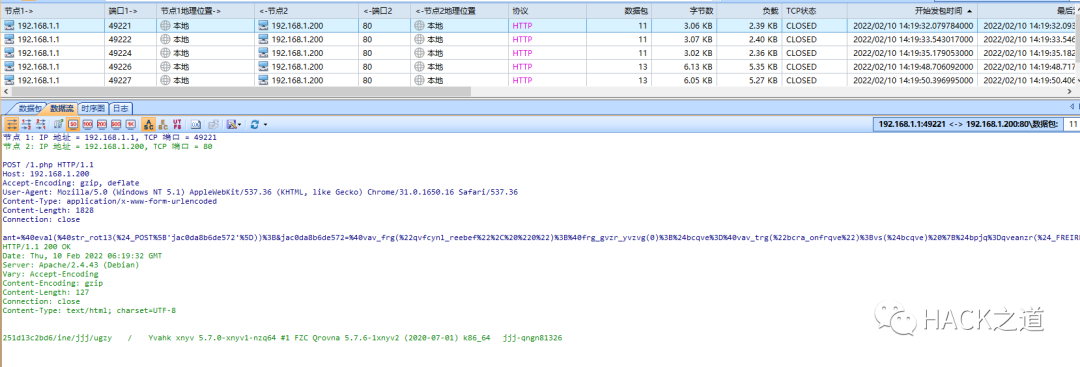Sort by the 协议 column header

pos(548,10)
